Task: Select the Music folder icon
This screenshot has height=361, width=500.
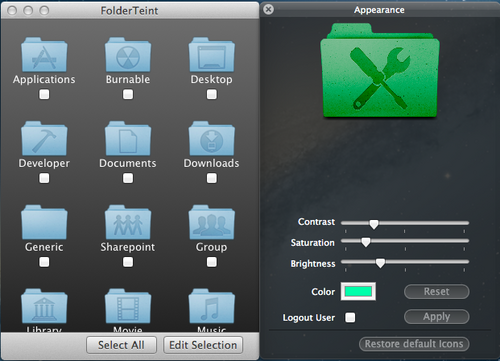Action: pyautogui.click(x=212, y=306)
